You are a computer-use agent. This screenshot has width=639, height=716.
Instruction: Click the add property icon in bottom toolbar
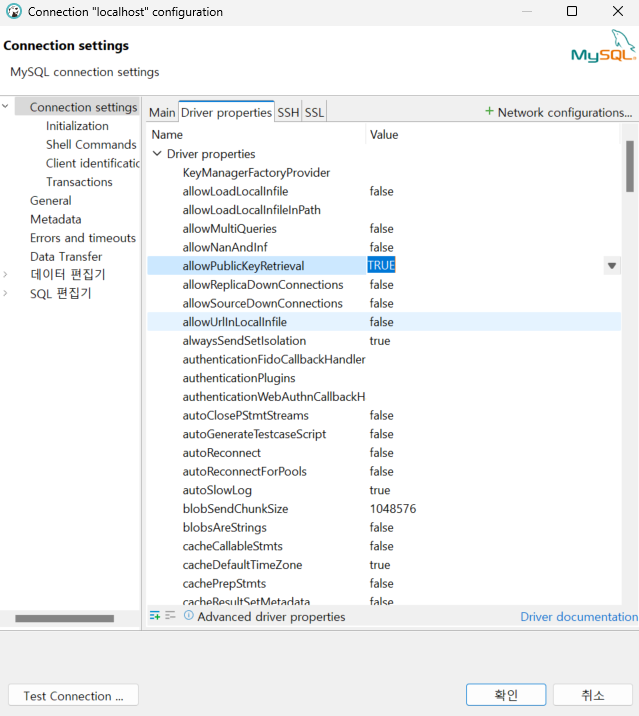(x=155, y=616)
